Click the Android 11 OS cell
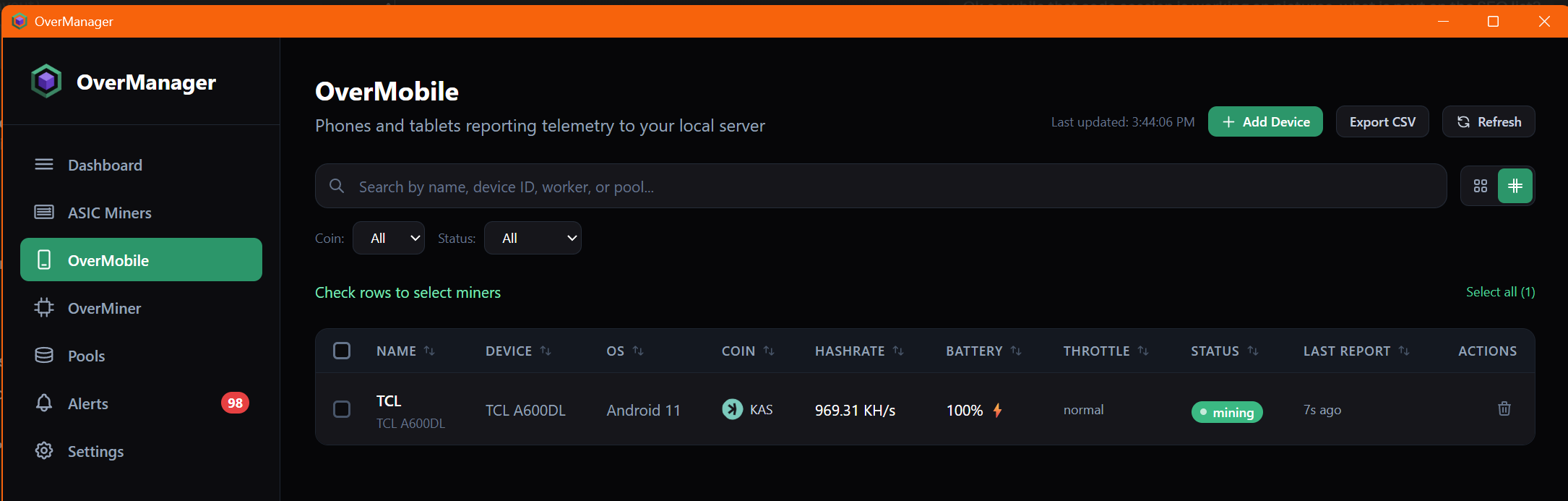 tap(643, 410)
